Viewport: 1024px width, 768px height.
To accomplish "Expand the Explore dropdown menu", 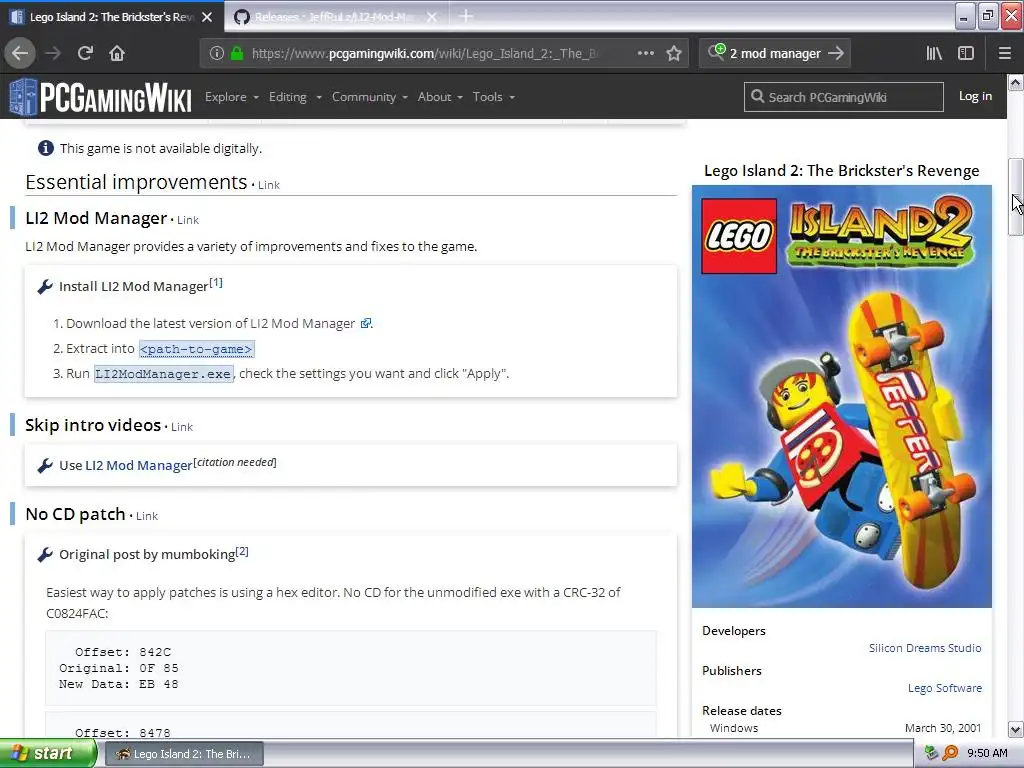I will coord(232,97).
